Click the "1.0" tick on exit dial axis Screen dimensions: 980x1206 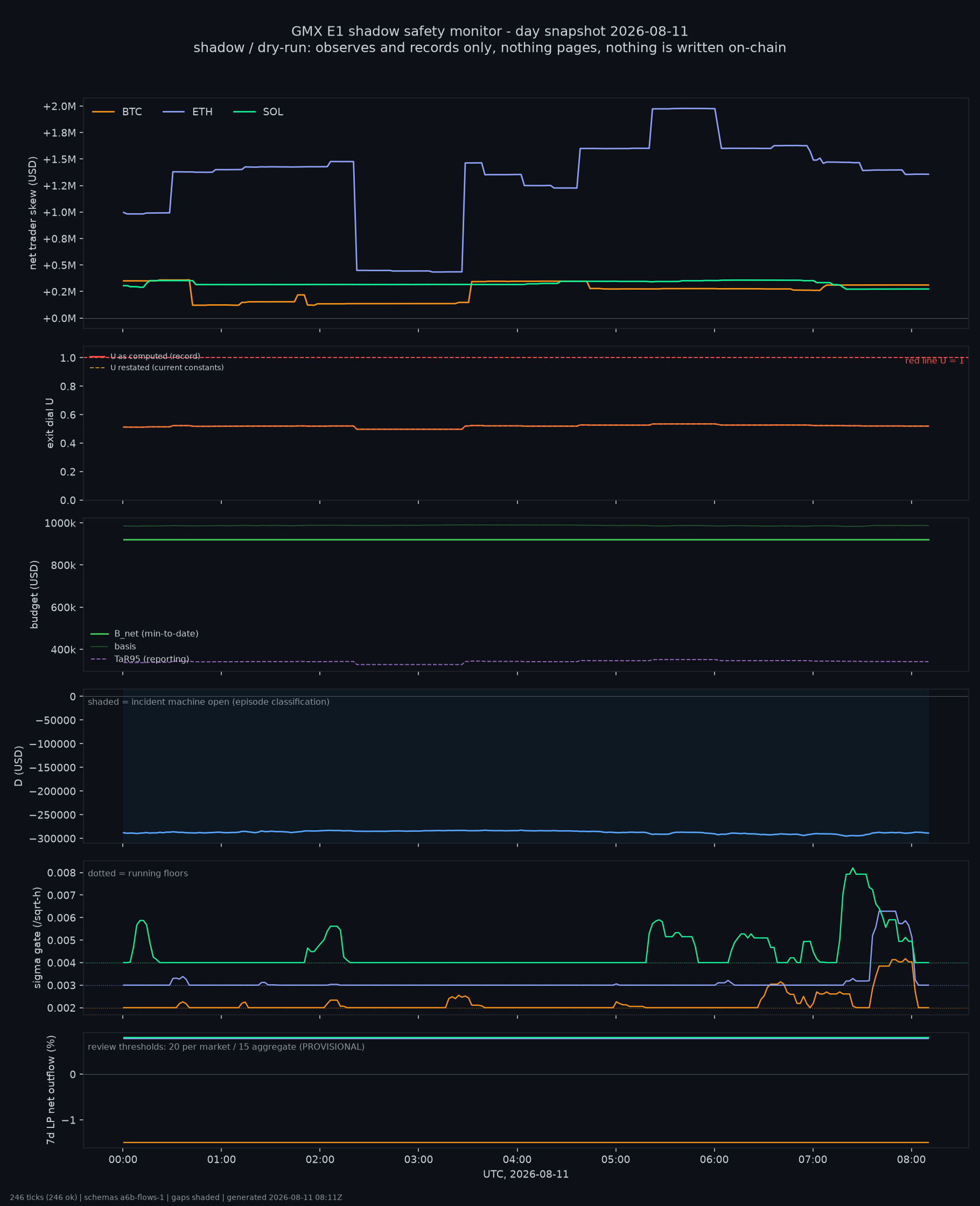point(68,359)
